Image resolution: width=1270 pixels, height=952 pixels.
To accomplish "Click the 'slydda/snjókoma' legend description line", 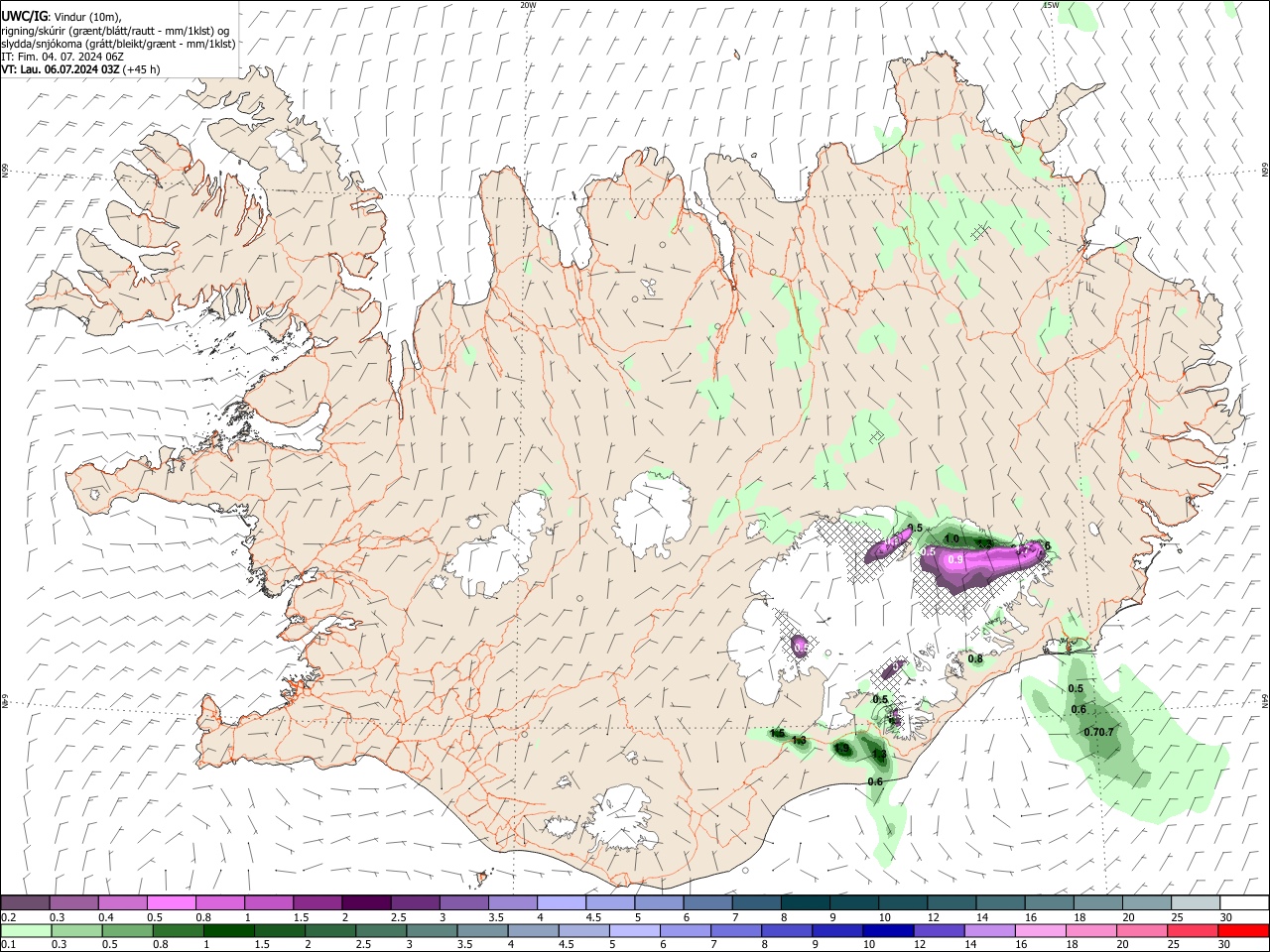I will [118, 44].
